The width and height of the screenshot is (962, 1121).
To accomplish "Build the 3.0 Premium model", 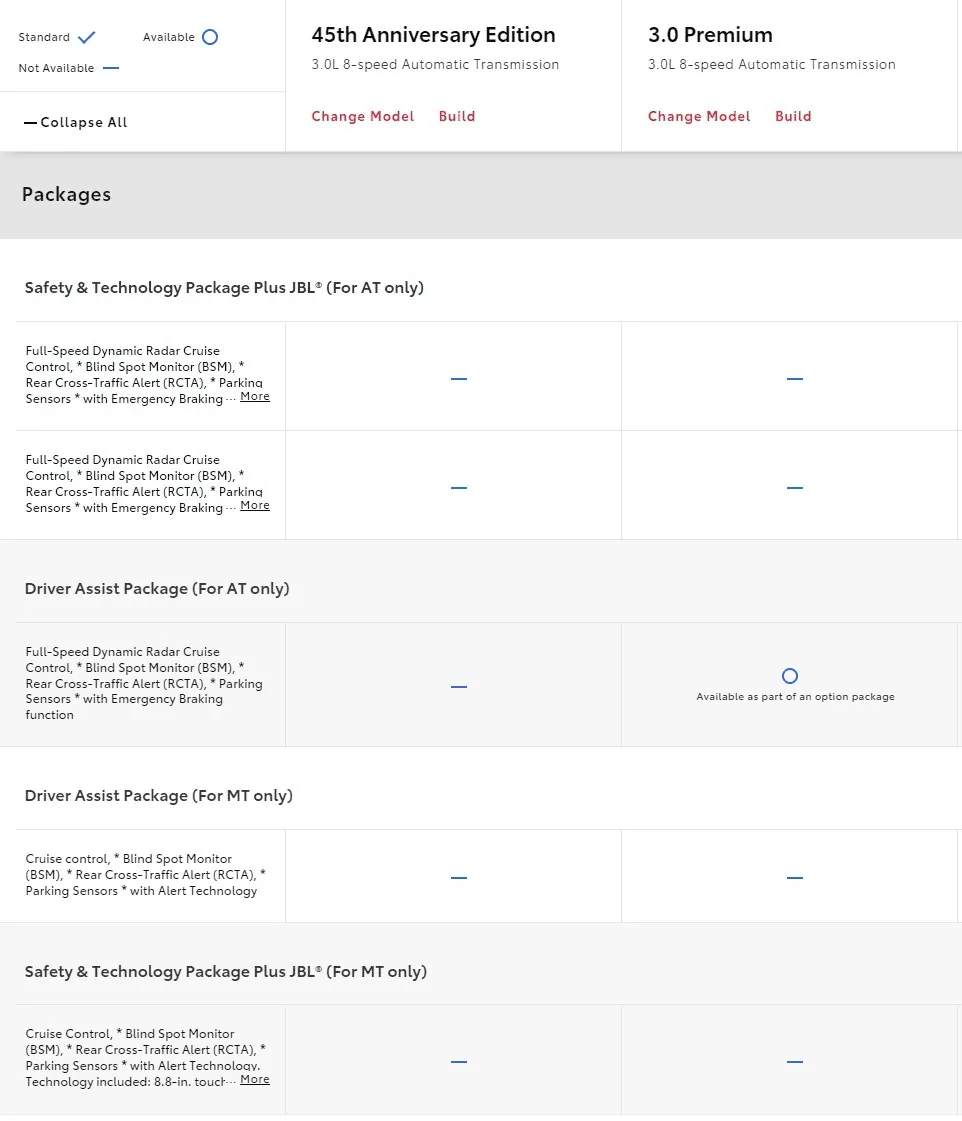I will point(793,116).
